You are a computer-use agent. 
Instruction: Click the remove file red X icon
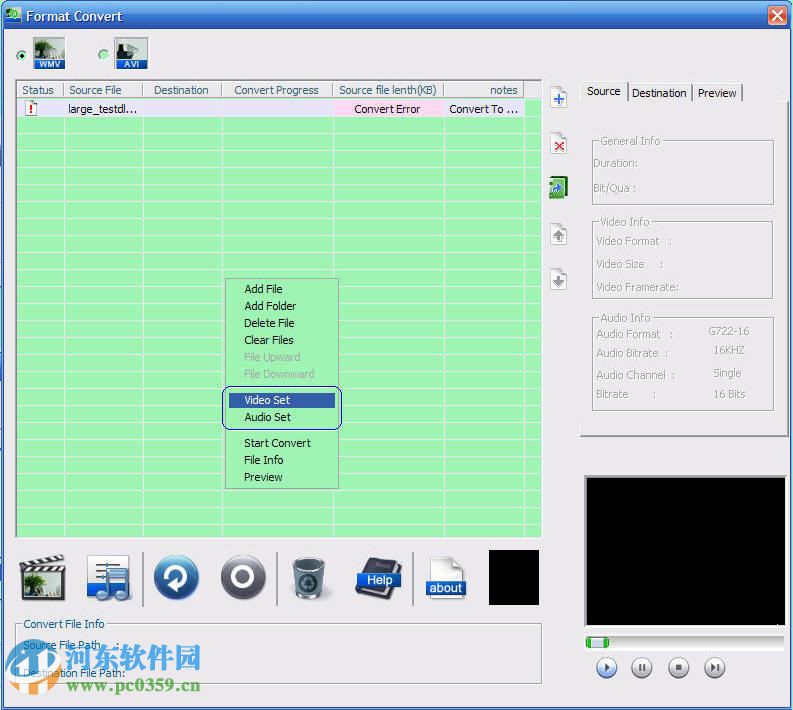[558, 145]
